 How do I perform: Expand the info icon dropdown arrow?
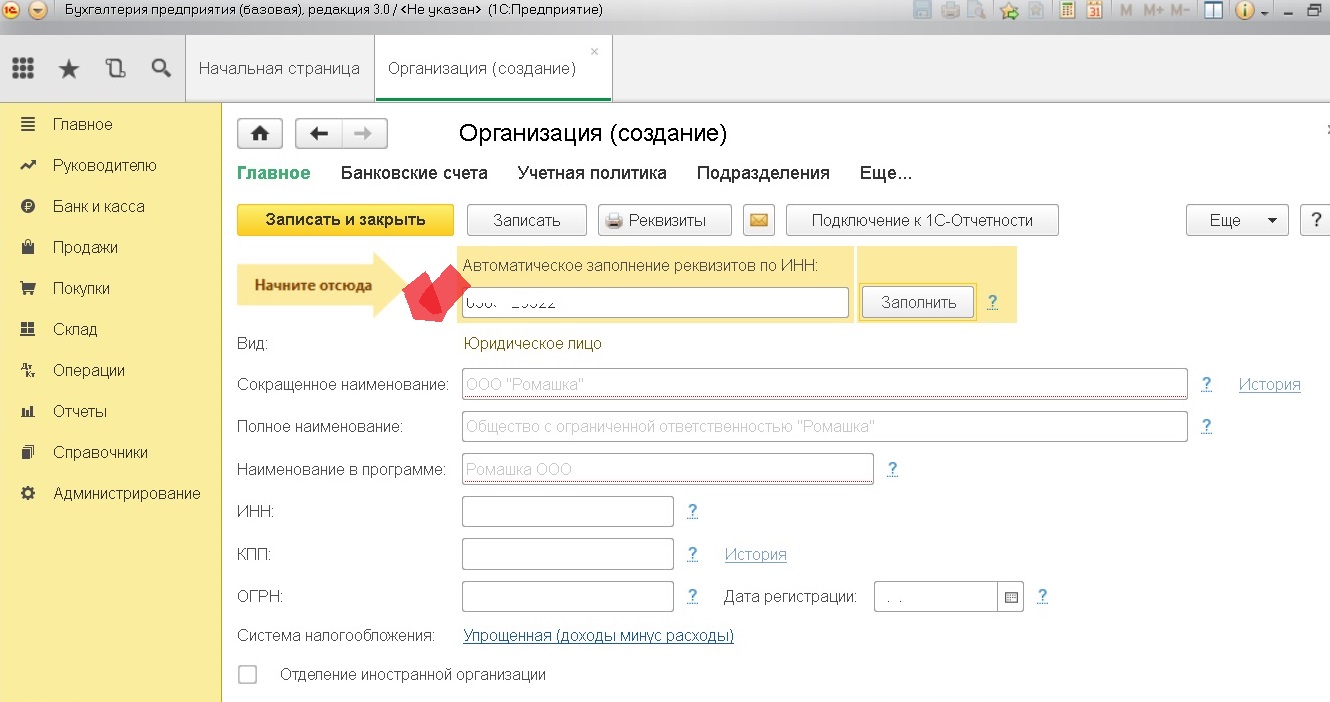1265,12
